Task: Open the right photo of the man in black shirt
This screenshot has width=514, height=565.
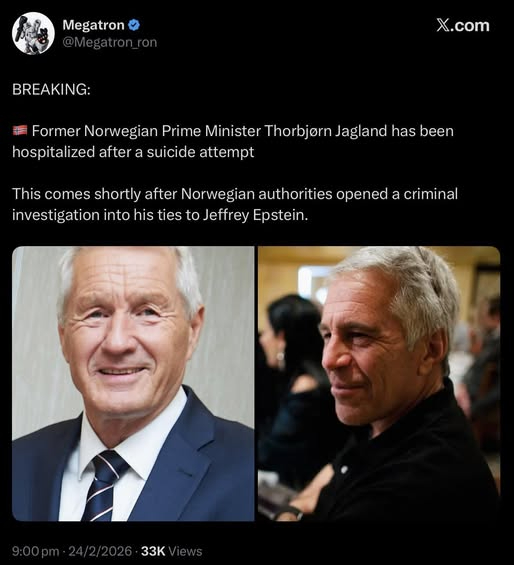Action: click(379, 384)
